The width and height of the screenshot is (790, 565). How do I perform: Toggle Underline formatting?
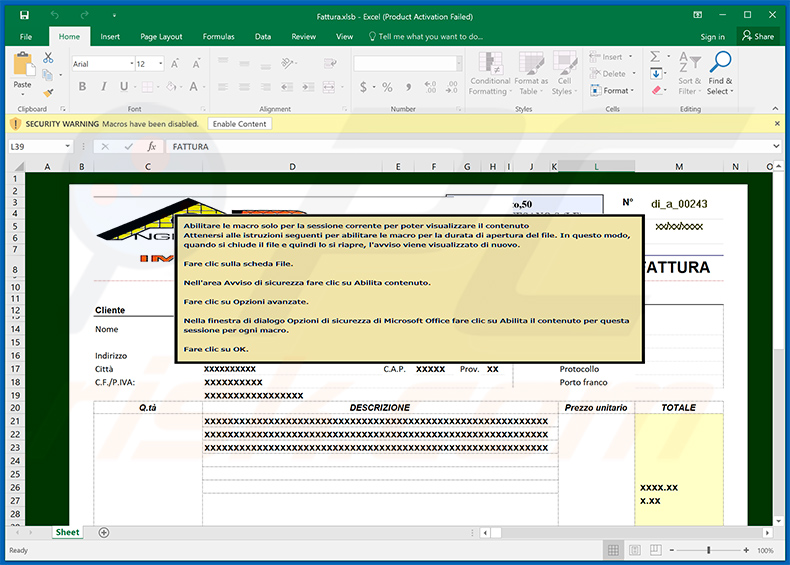pyautogui.click(x=123, y=87)
